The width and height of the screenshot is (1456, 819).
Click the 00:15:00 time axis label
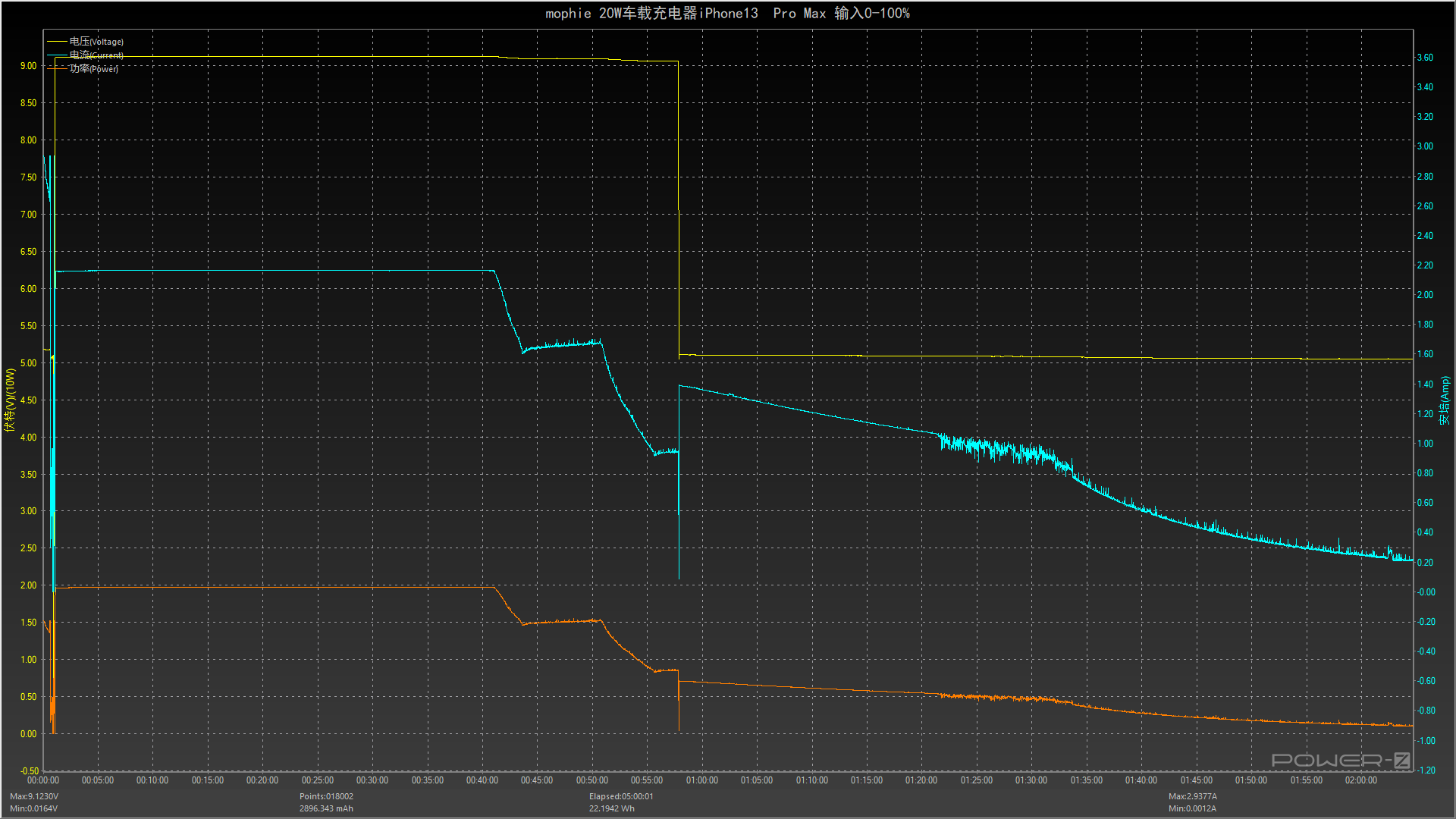click(208, 780)
